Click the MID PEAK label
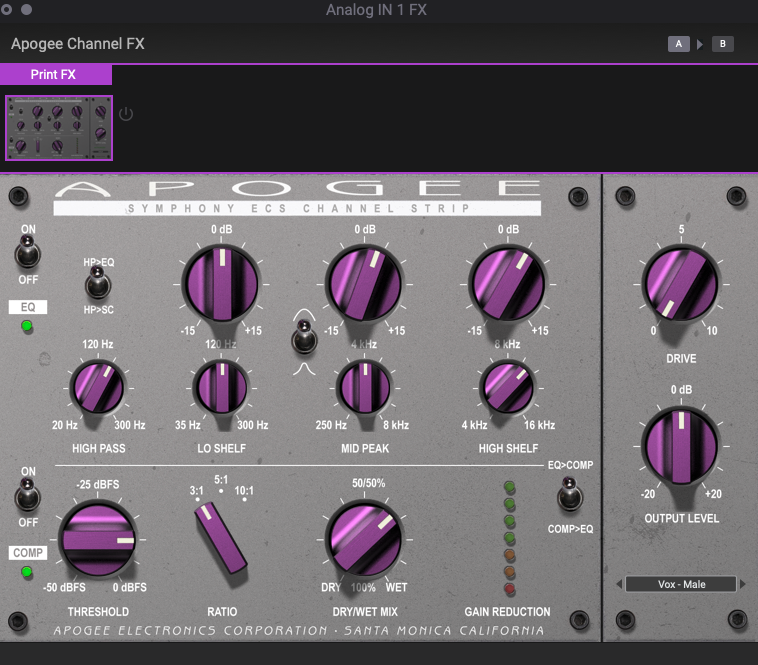This screenshot has width=758, height=665. point(365,448)
